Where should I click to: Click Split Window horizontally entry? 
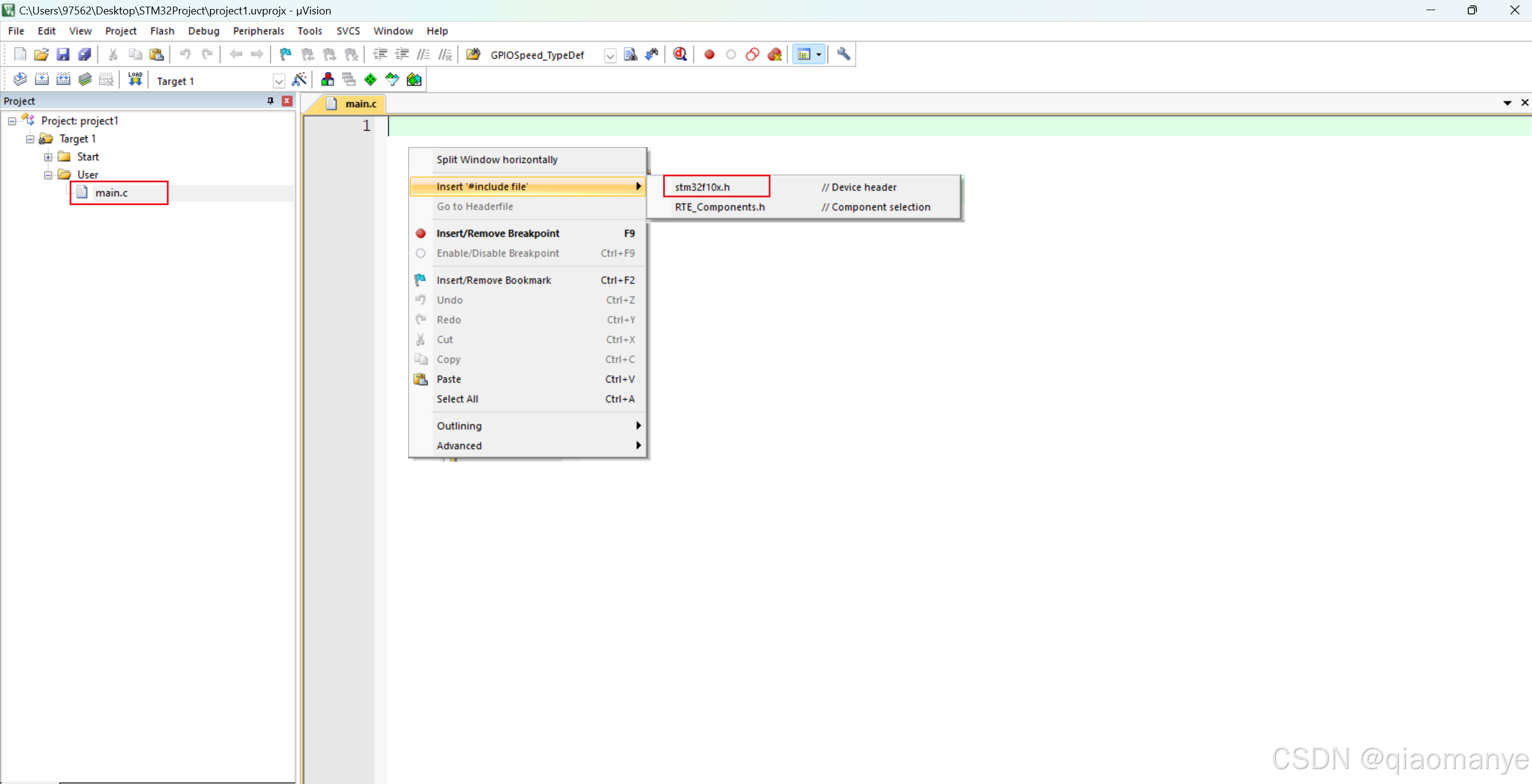497,160
